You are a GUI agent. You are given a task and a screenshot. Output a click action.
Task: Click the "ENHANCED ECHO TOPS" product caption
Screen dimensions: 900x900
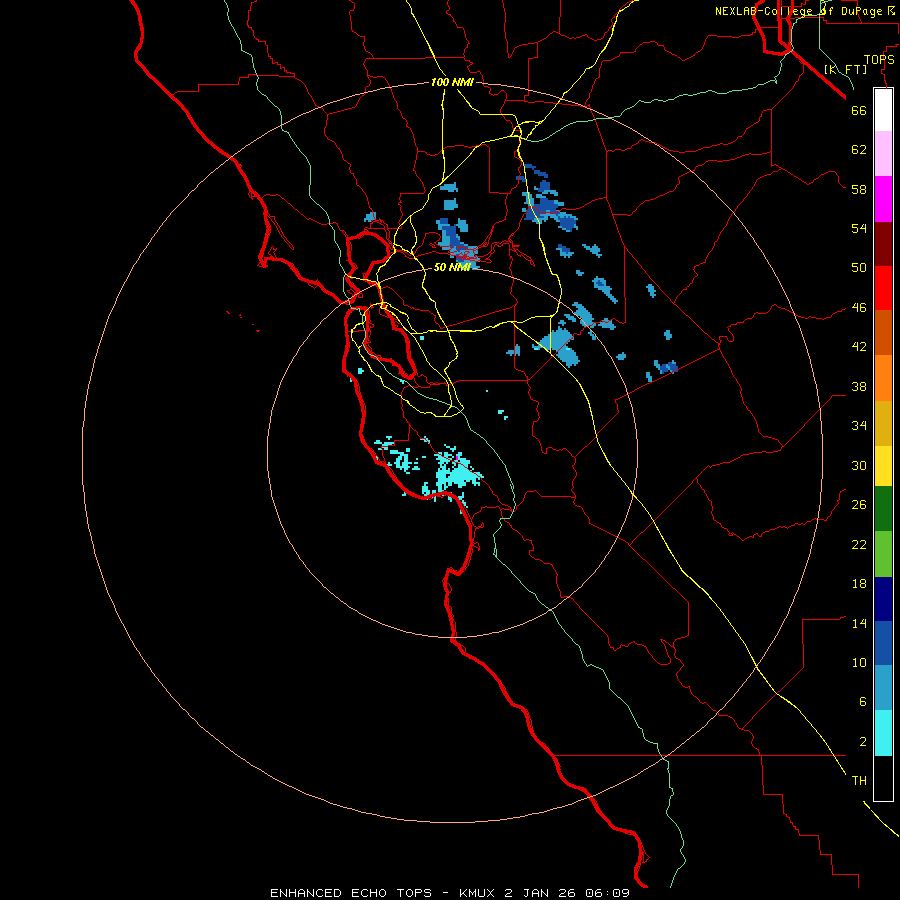point(351,893)
